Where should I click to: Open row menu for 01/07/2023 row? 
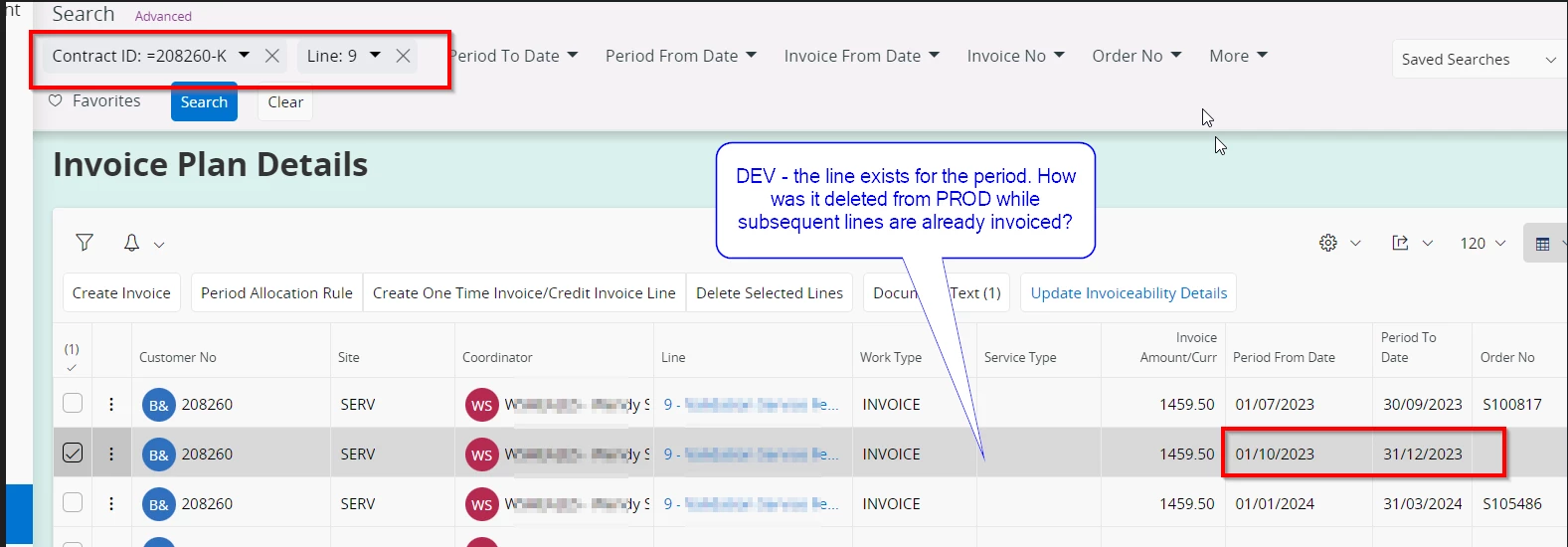(111, 404)
